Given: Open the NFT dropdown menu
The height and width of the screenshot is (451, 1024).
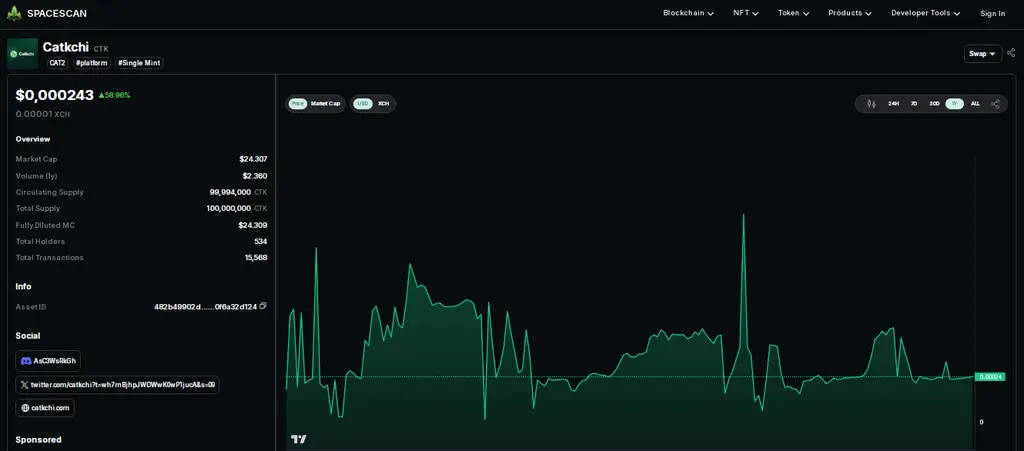Looking at the screenshot, I should click(746, 13).
